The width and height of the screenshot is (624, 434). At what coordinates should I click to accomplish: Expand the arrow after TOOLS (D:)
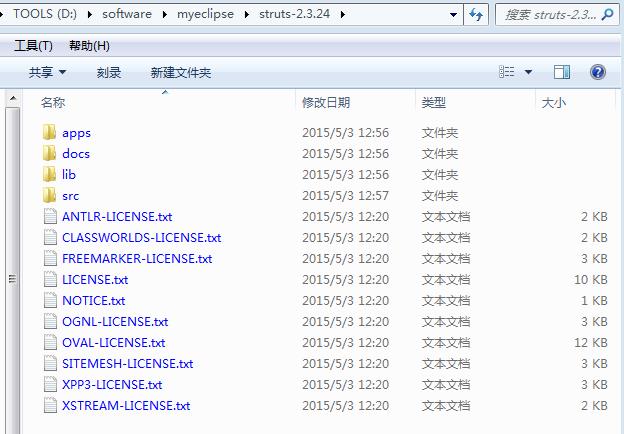[90, 15]
